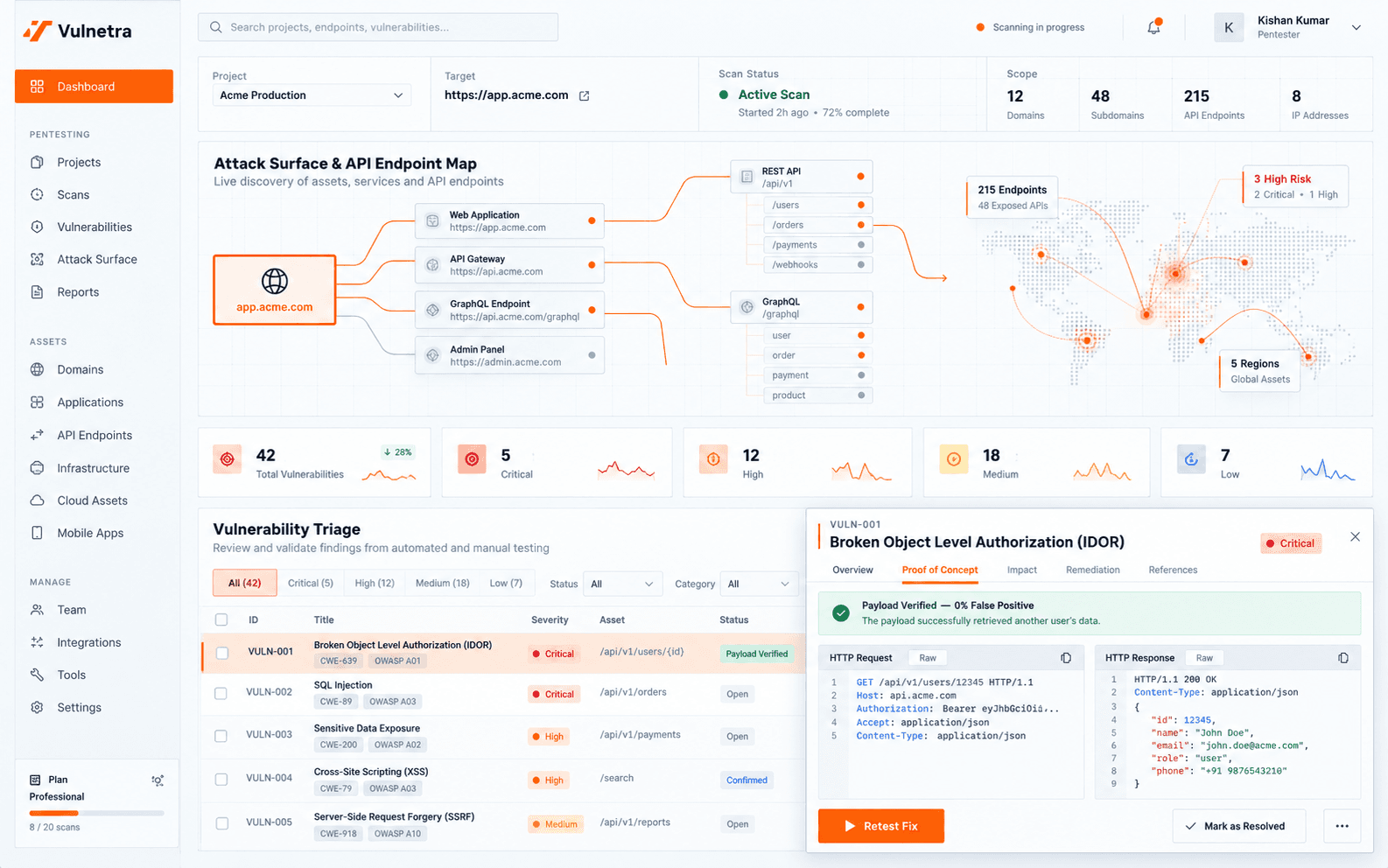Viewport: 1388px width, 868px height.
Task: Toggle Raw view for HTTP Response
Action: [1204, 658]
